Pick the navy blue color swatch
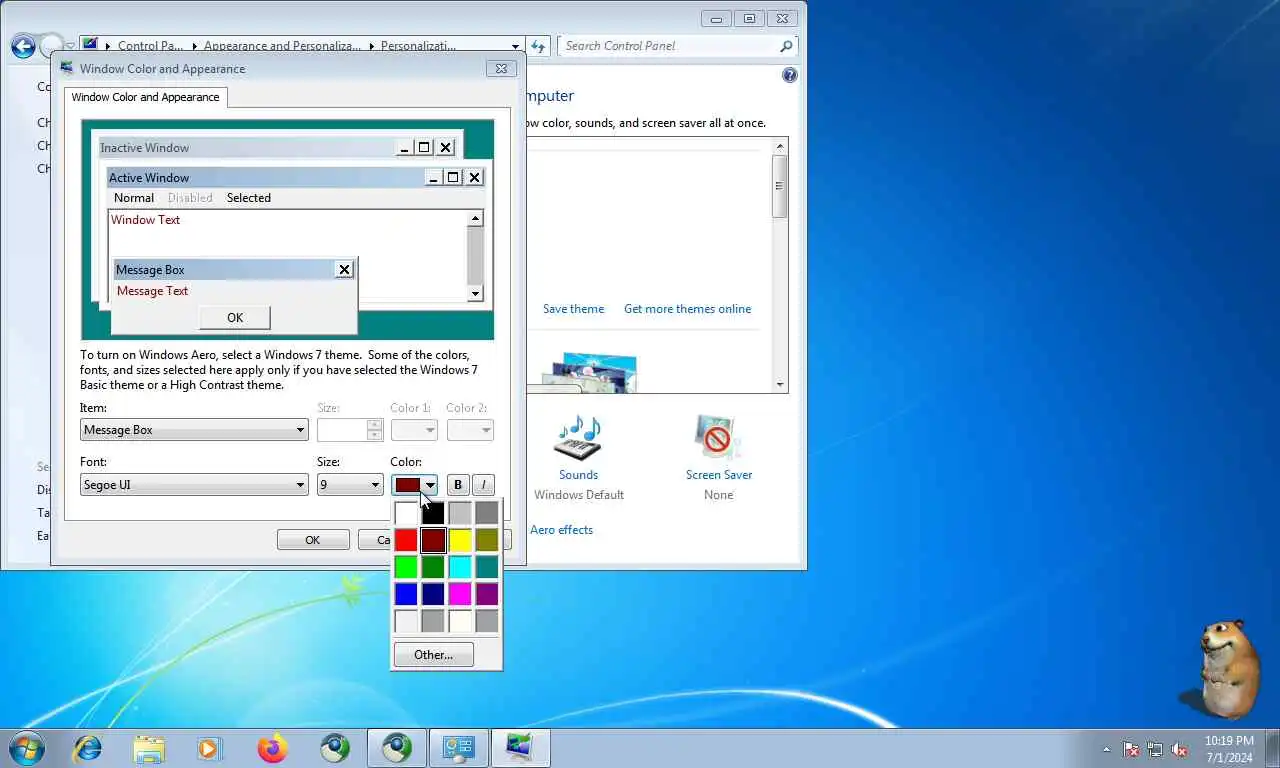This screenshot has width=1280, height=768. click(433, 594)
